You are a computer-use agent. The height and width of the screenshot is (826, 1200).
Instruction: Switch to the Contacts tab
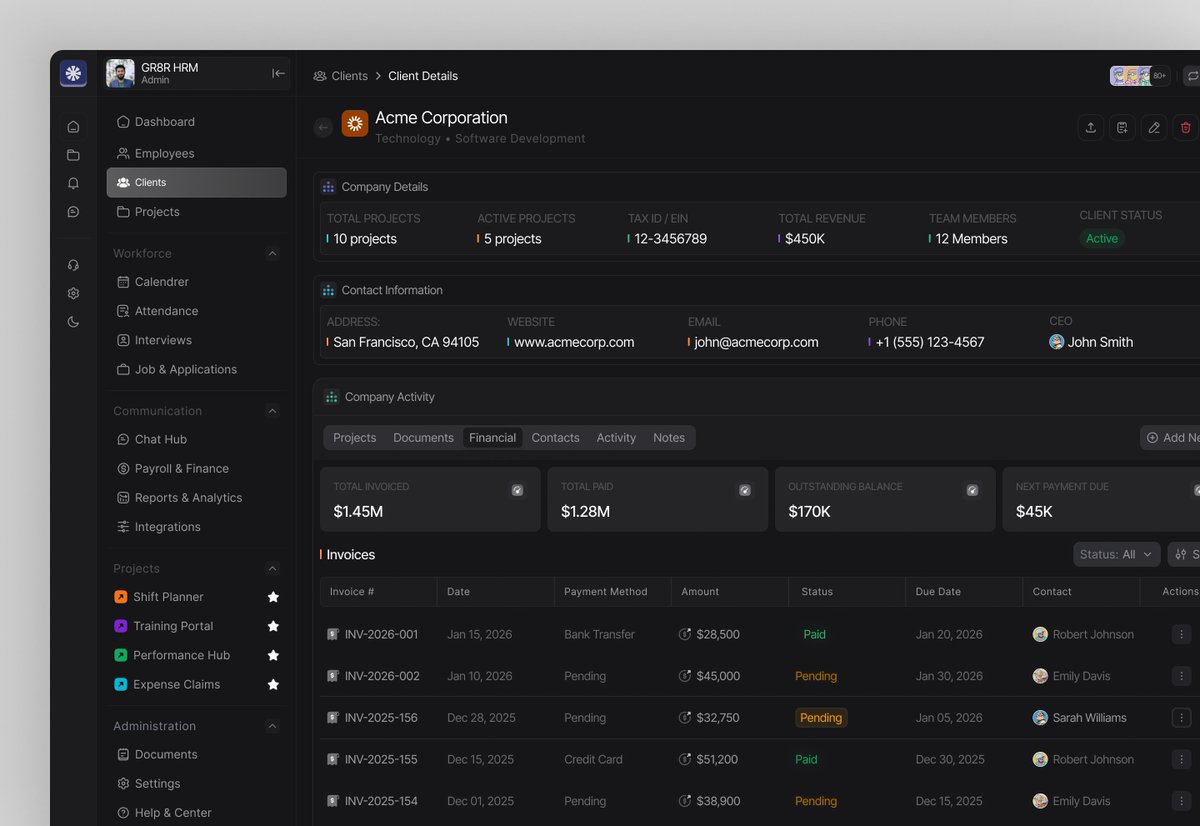pyautogui.click(x=555, y=437)
